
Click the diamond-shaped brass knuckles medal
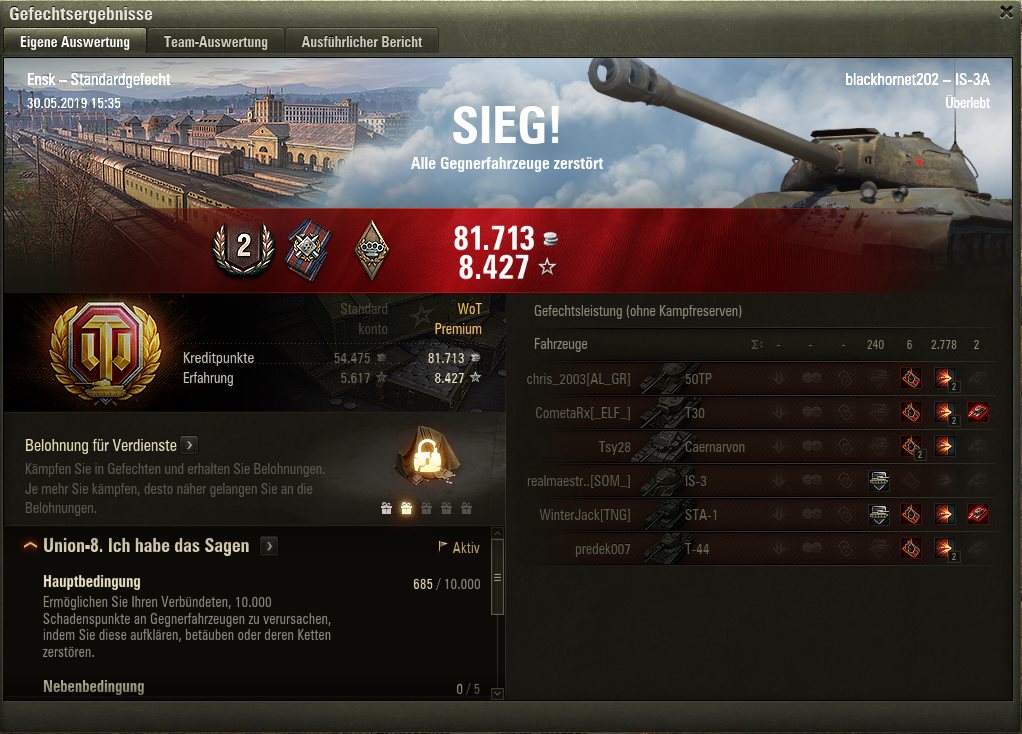point(372,250)
